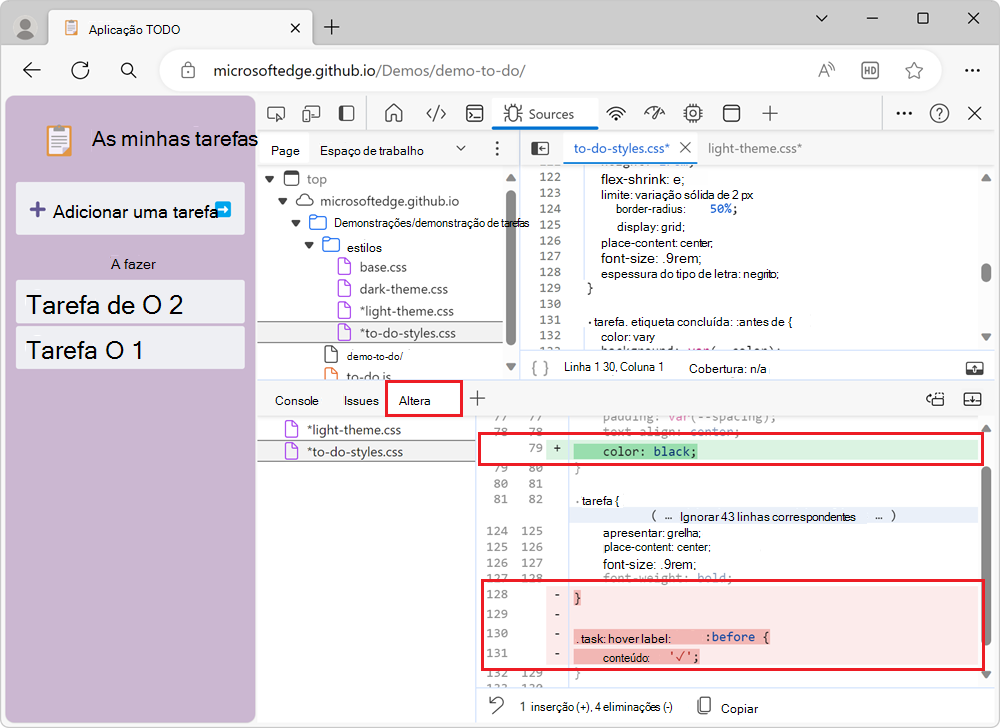
Task: Select dark-theme.css in the file tree
Action: point(403,289)
